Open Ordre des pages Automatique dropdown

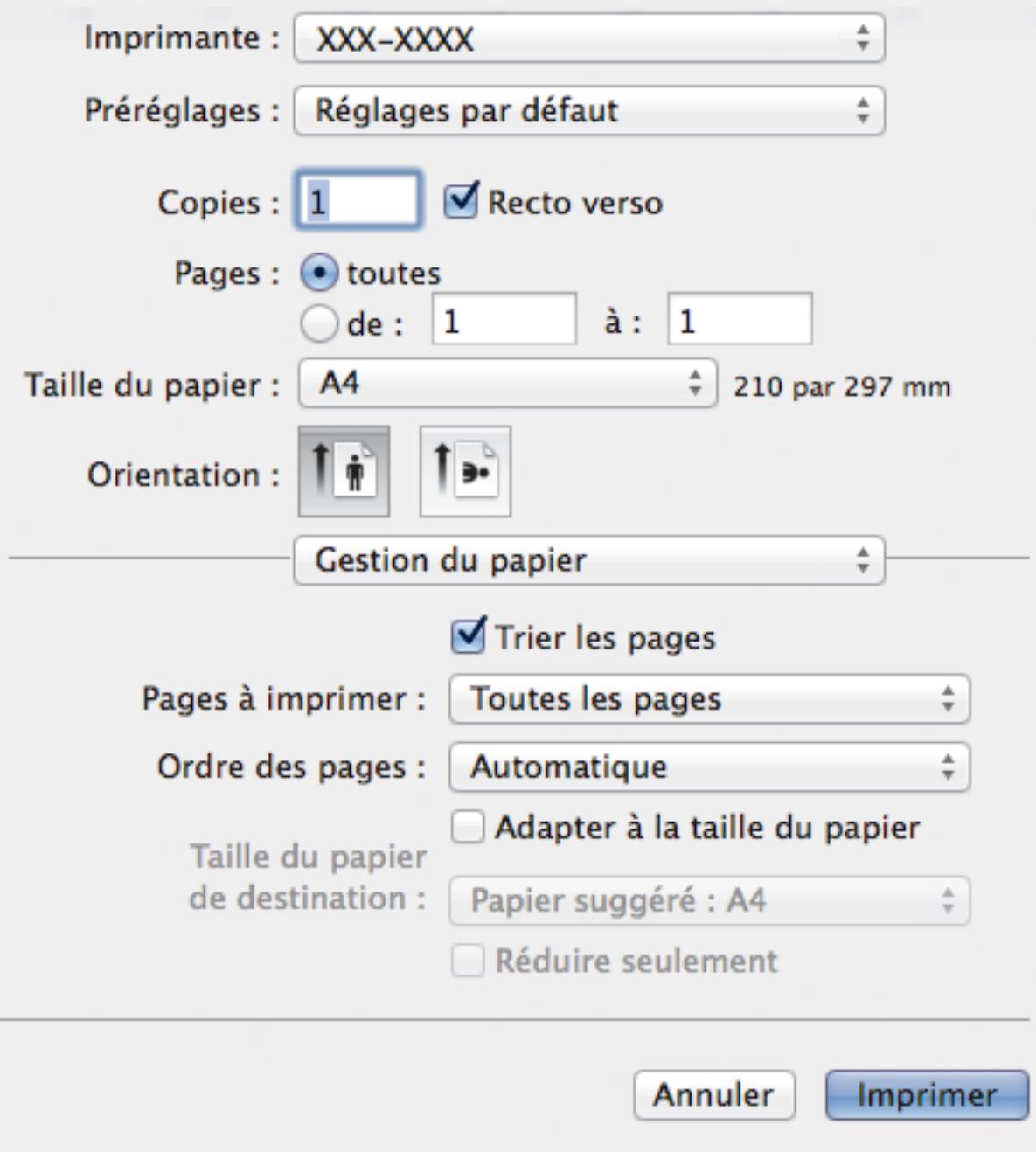709,767
